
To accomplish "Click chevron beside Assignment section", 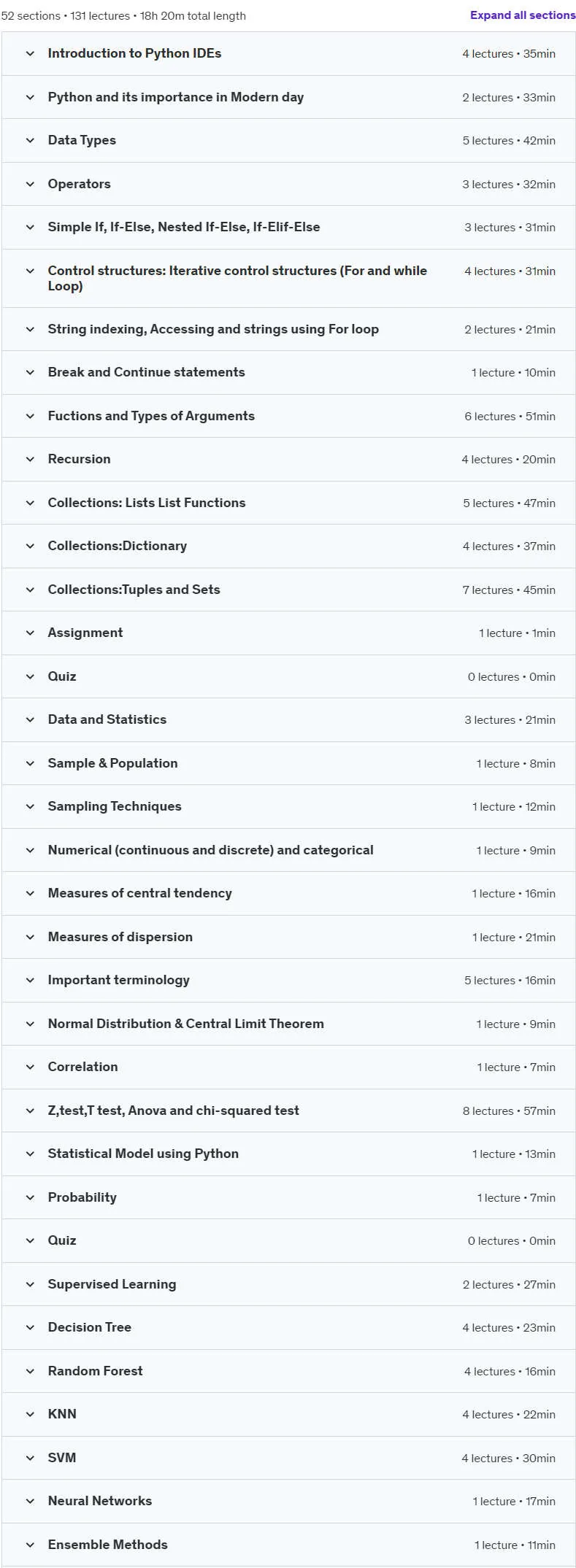I will (30, 633).
